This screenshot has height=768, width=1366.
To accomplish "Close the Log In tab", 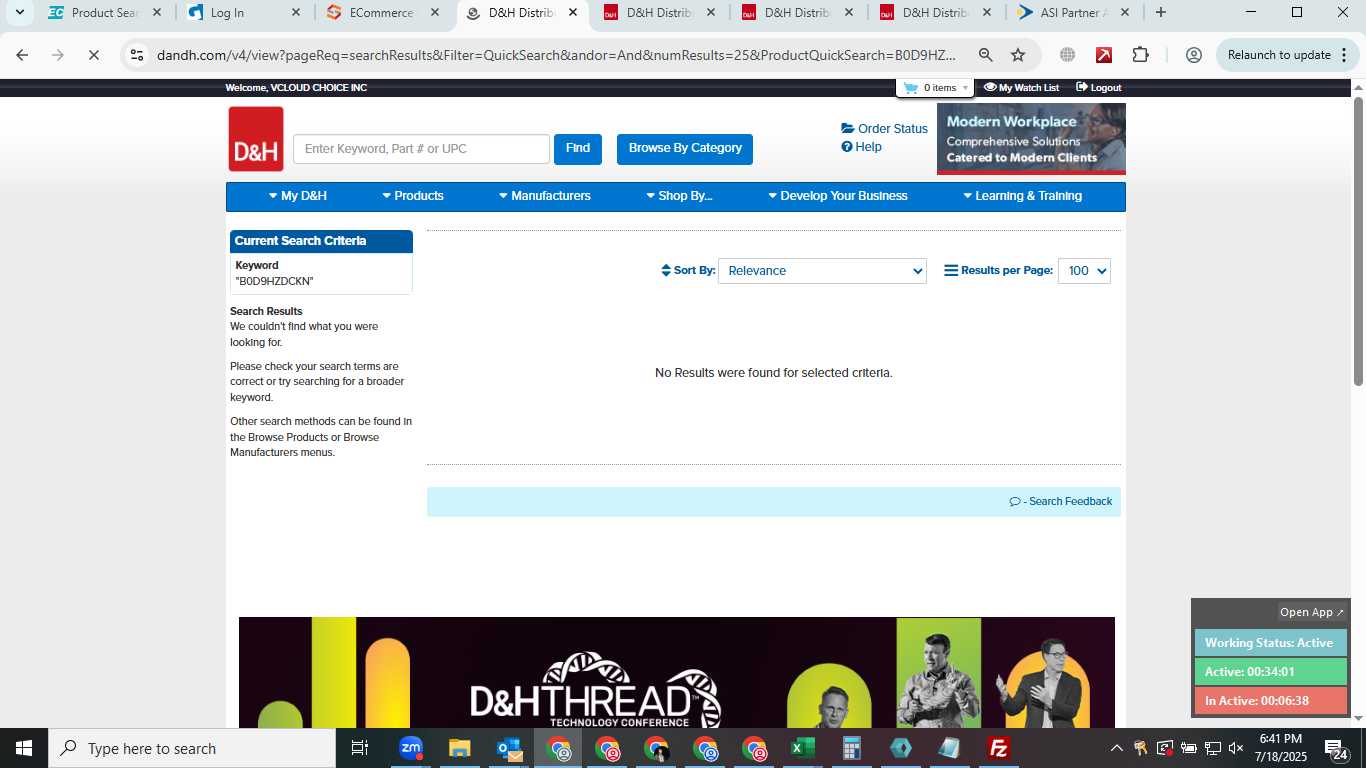I will (296, 13).
